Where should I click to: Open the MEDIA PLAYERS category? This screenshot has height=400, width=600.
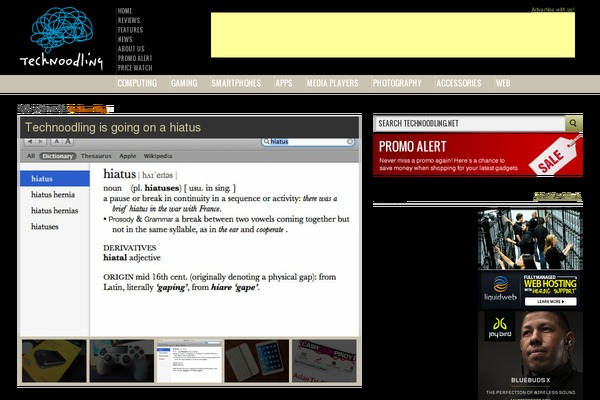(x=333, y=83)
